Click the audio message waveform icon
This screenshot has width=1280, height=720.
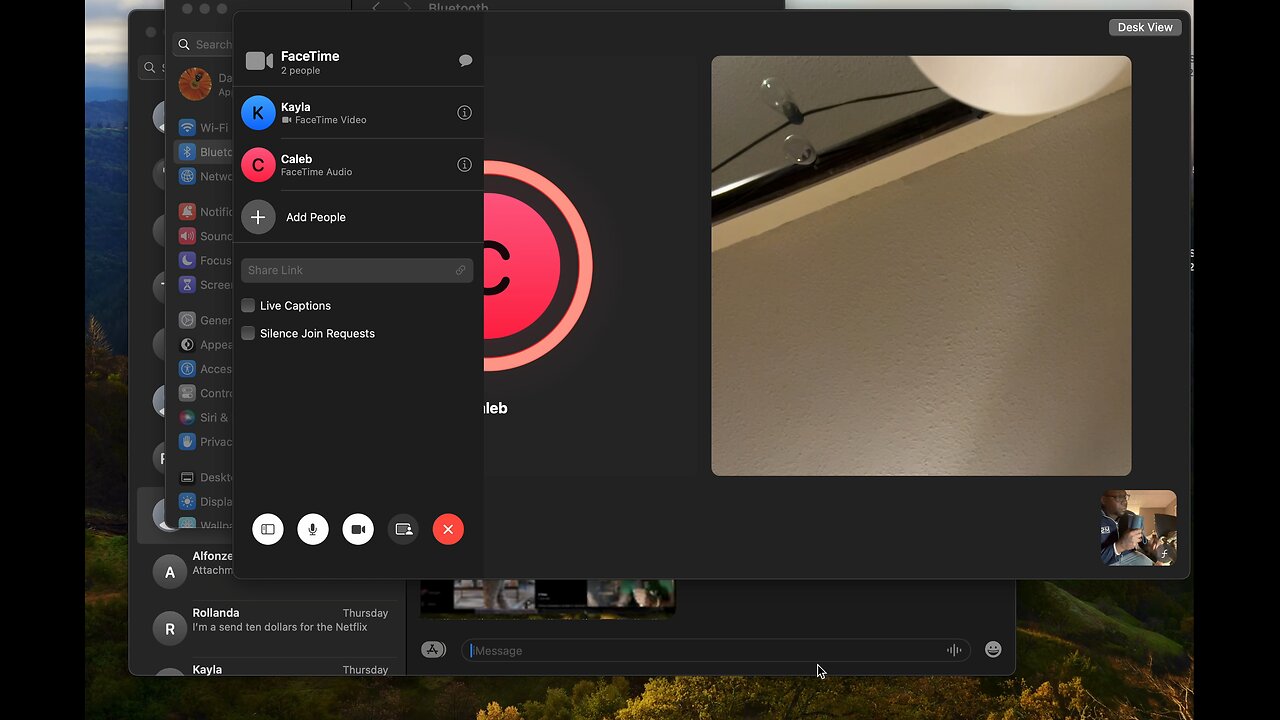tap(954, 650)
